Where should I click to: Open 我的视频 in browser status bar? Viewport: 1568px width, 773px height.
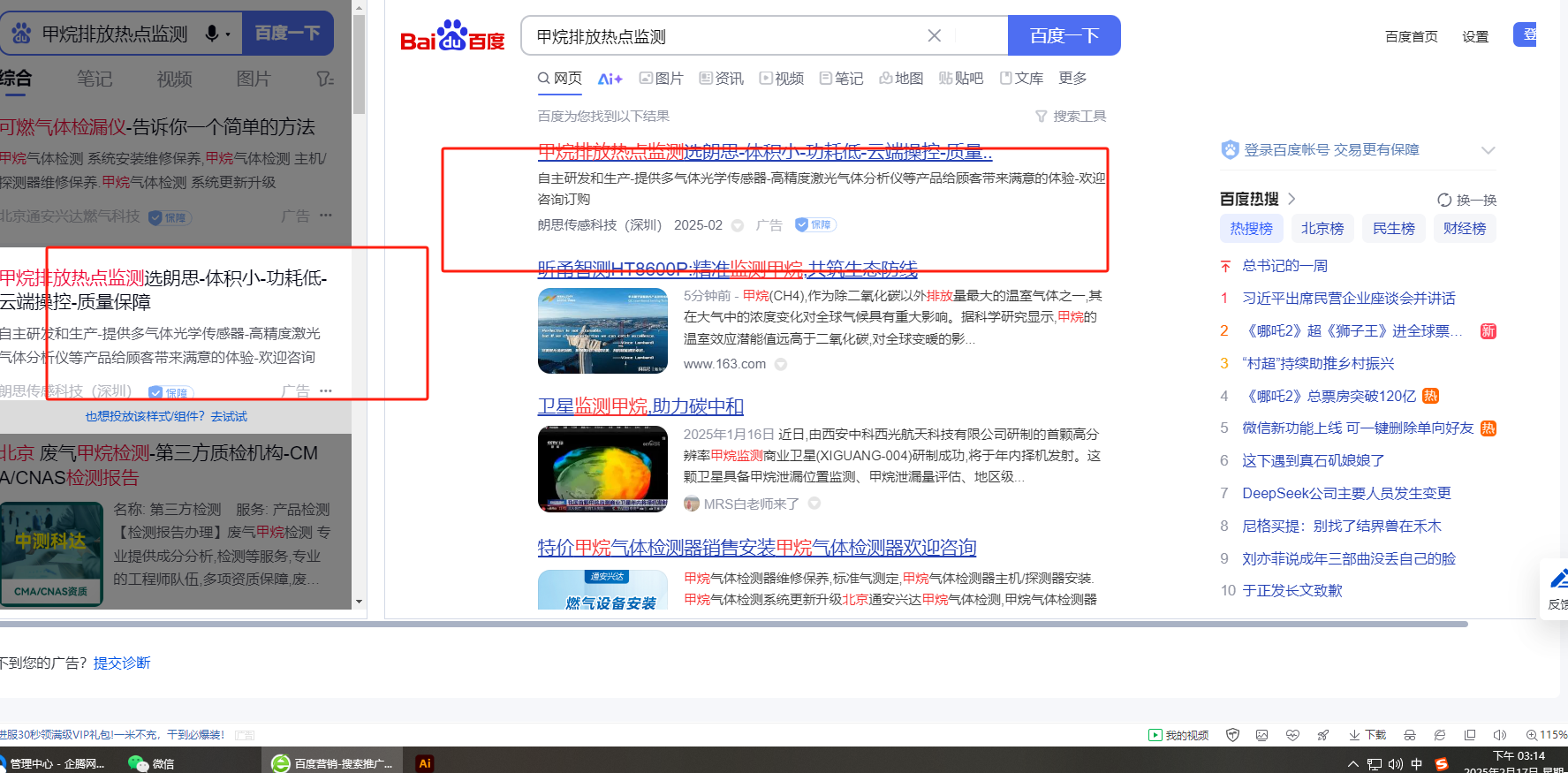[x=1178, y=735]
